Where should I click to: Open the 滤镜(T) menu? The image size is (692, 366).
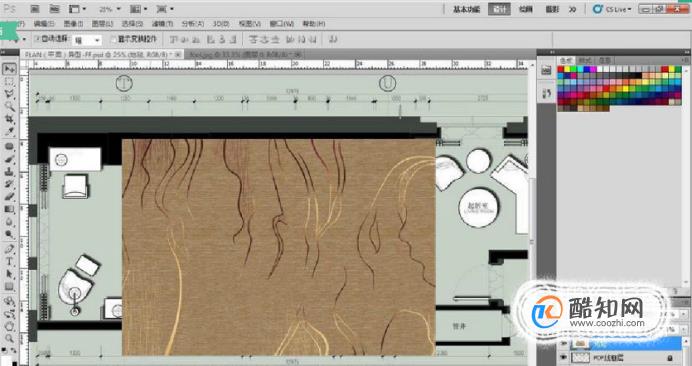[162, 24]
